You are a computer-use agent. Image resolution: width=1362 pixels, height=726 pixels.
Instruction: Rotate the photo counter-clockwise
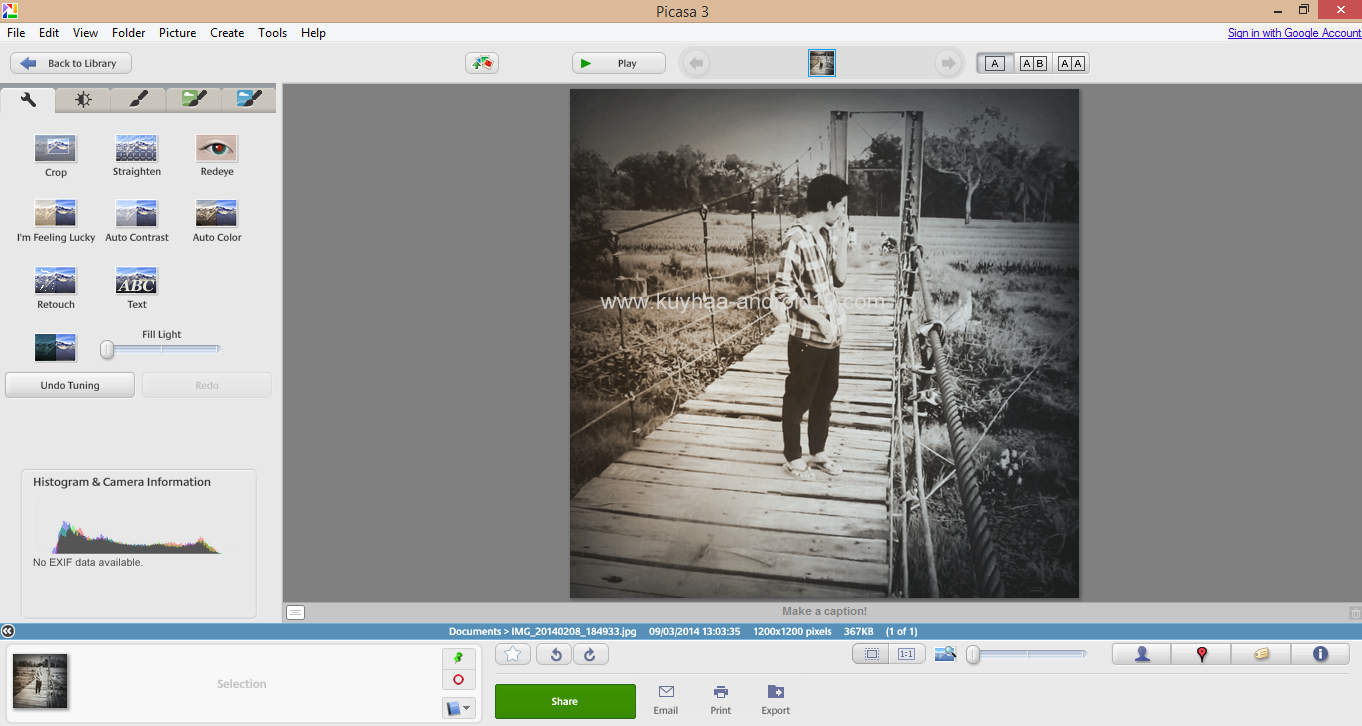(554, 653)
